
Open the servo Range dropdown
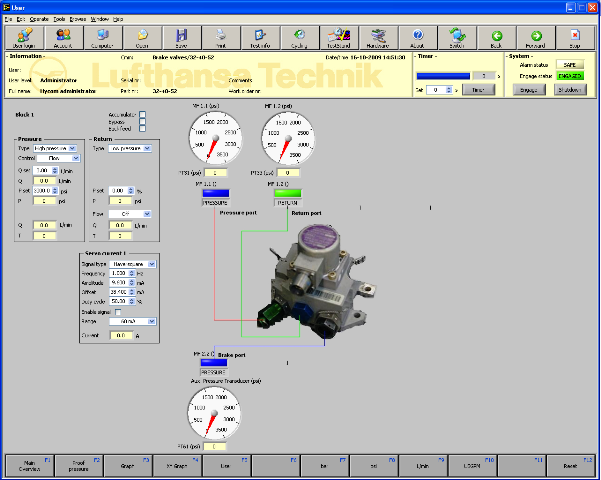click(x=131, y=321)
